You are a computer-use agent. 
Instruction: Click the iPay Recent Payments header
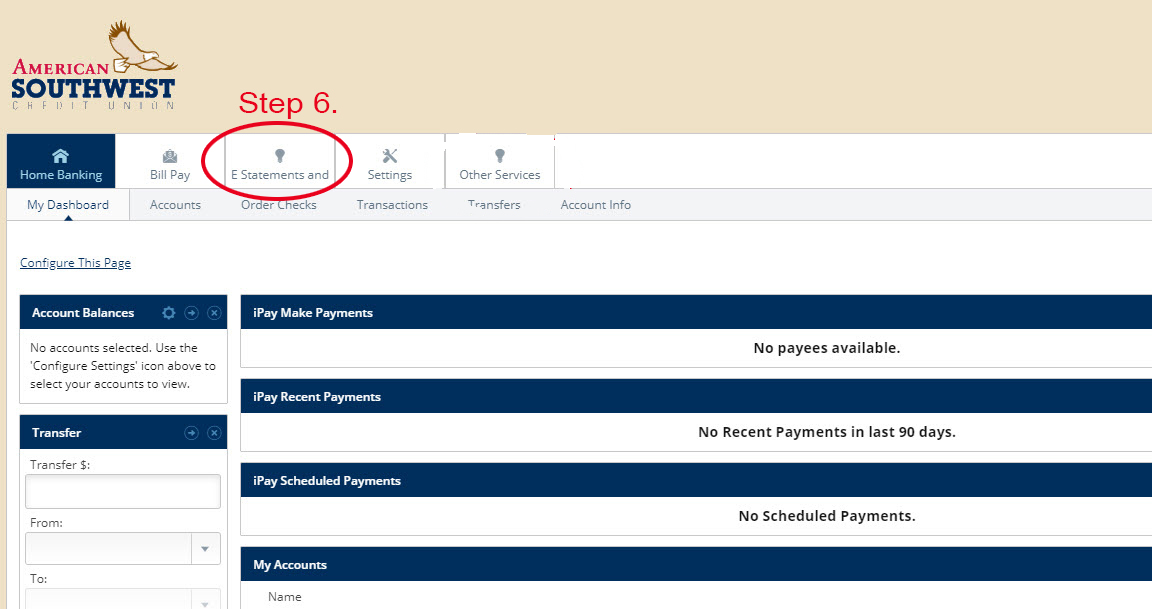pyautogui.click(x=696, y=397)
